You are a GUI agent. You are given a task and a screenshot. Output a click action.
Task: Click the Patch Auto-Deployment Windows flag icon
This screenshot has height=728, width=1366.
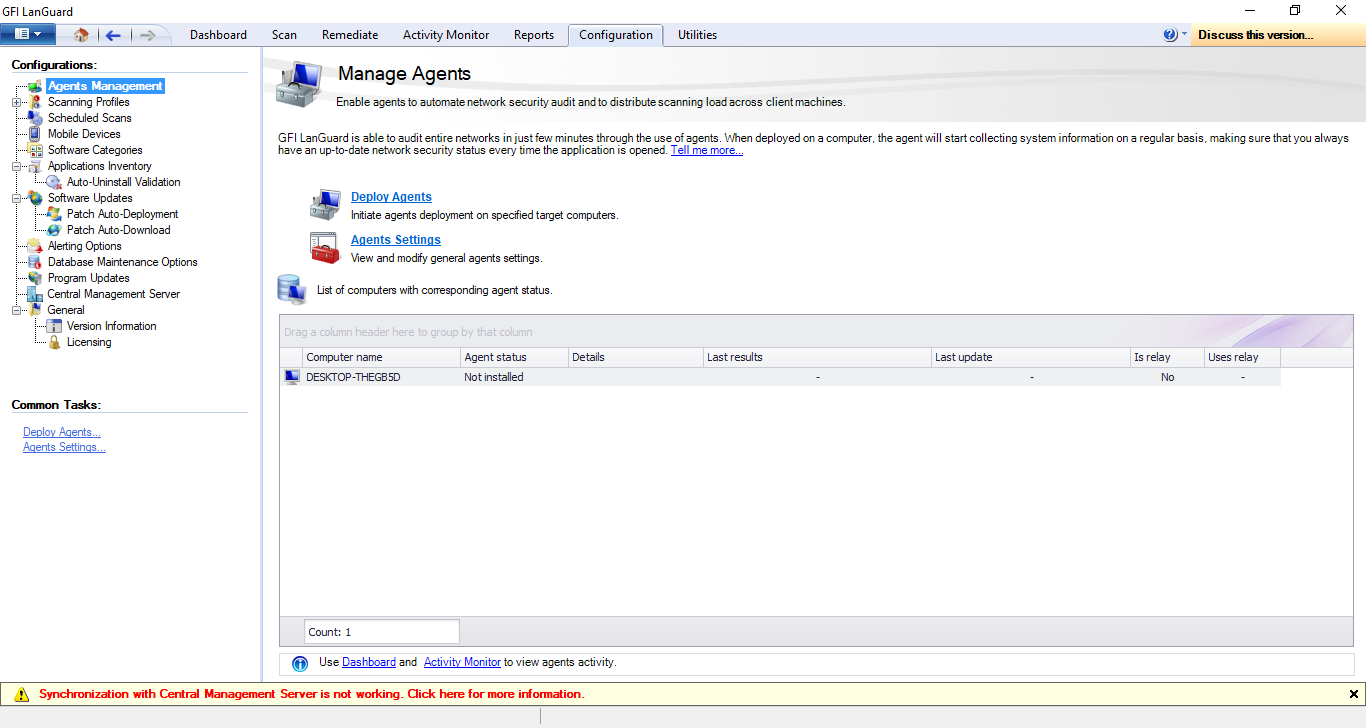pyautogui.click(x=54, y=214)
